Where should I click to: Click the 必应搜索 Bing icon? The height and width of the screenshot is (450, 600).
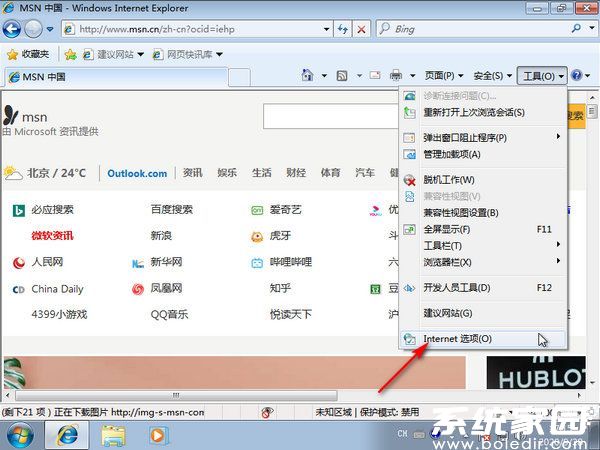coord(19,210)
